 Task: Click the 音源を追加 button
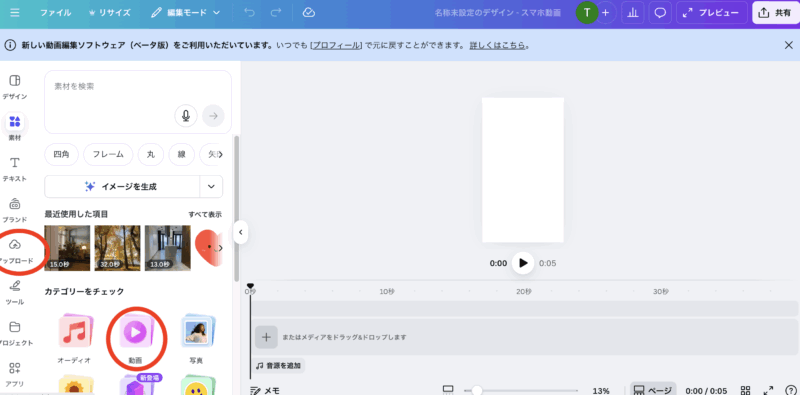point(278,365)
